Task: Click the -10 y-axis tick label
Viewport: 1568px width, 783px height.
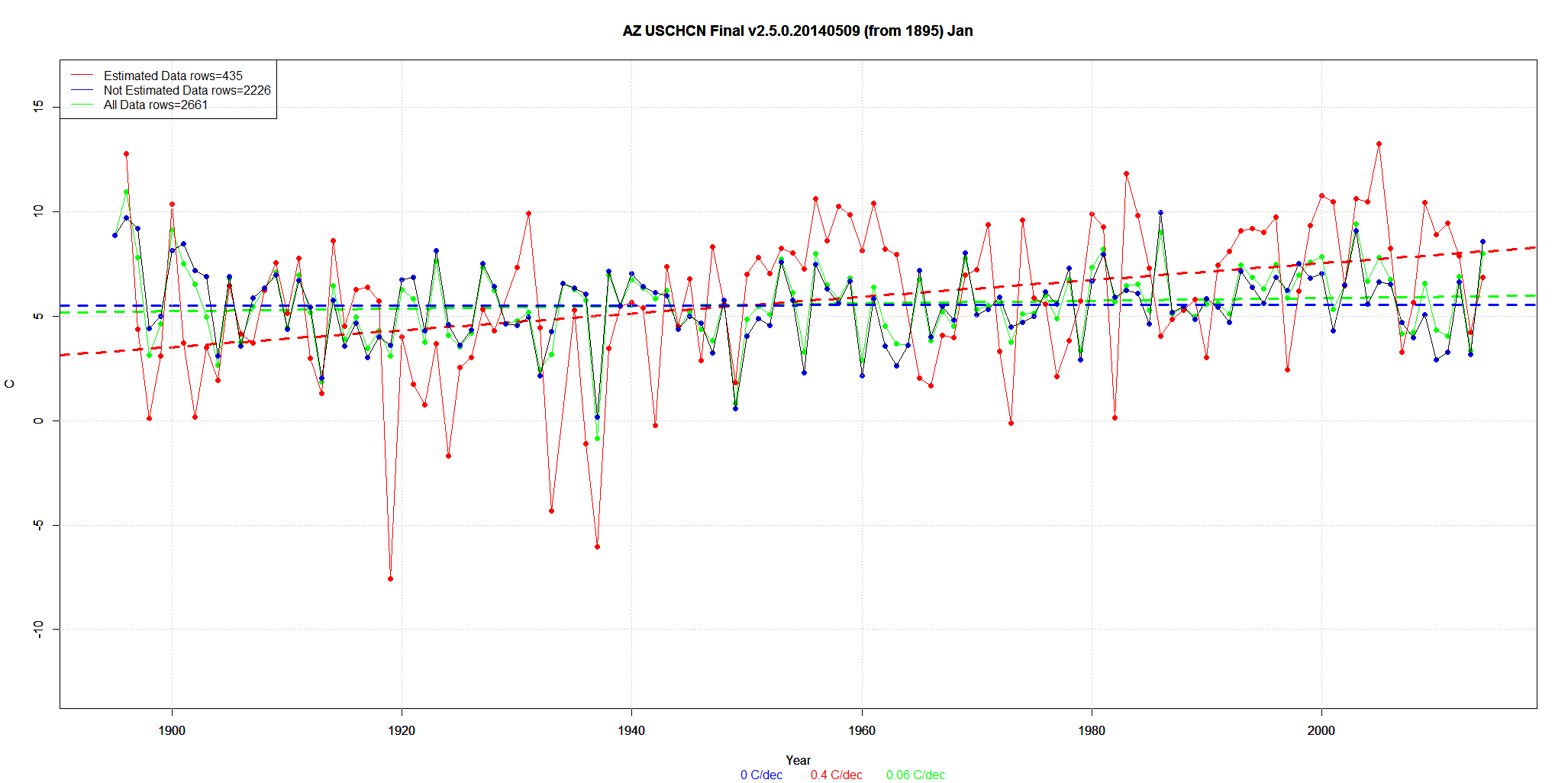Action: tap(38, 629)
